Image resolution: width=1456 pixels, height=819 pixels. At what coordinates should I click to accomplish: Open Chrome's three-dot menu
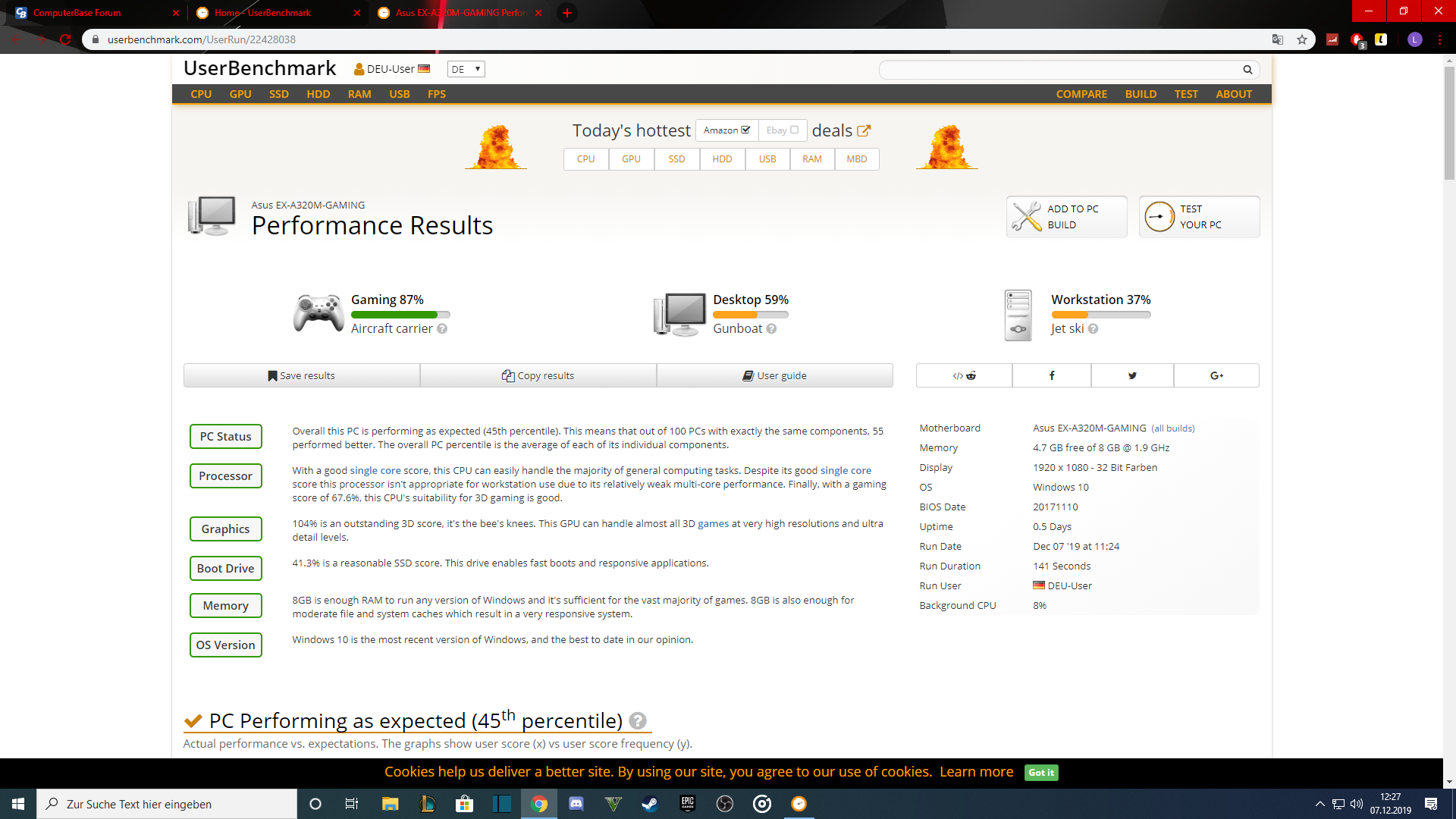click(x=1439, y=39)
